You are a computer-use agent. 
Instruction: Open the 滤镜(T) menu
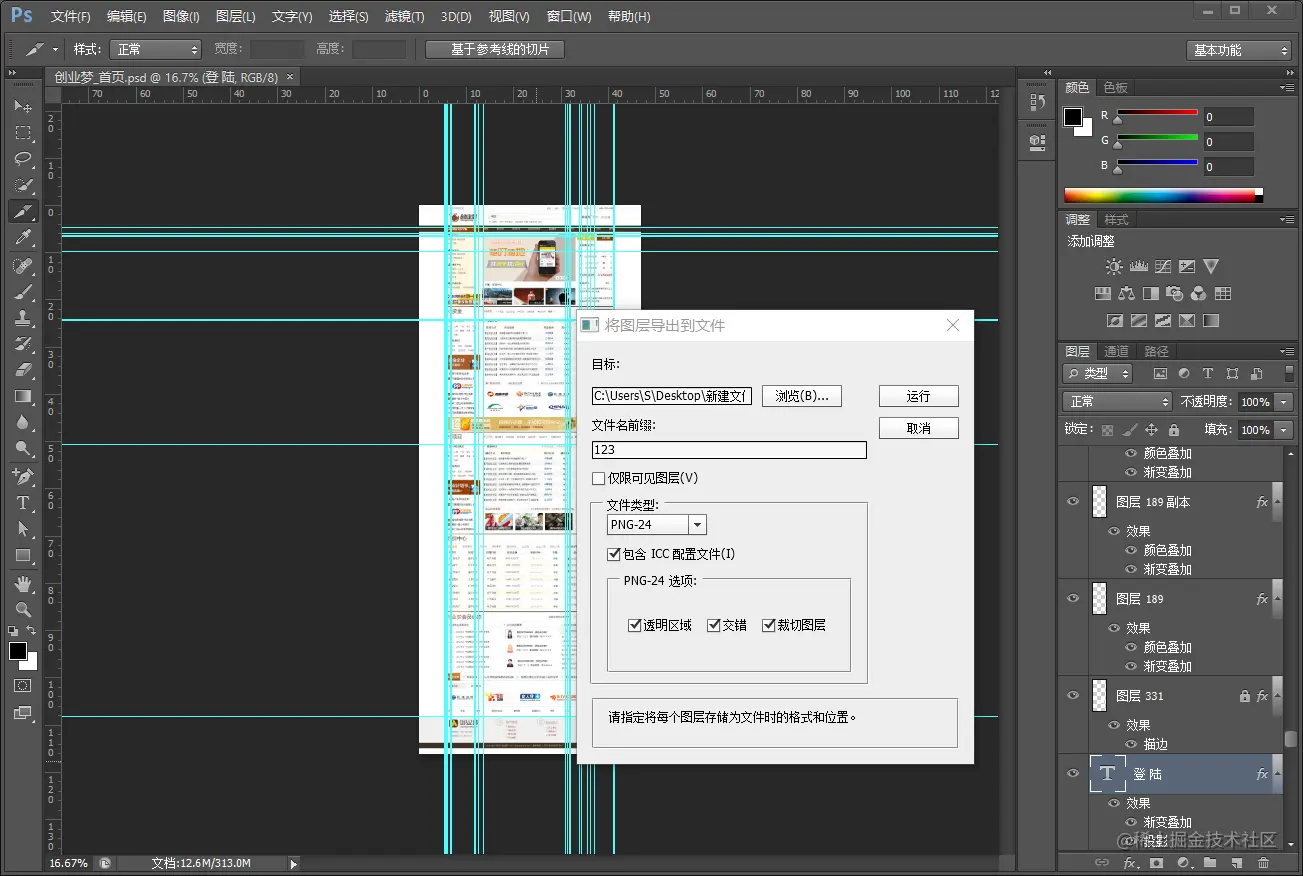click(404, 17)
